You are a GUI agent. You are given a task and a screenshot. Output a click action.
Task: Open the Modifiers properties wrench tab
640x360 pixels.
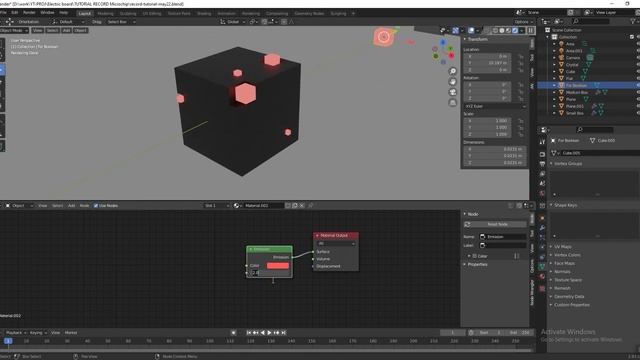542,228
